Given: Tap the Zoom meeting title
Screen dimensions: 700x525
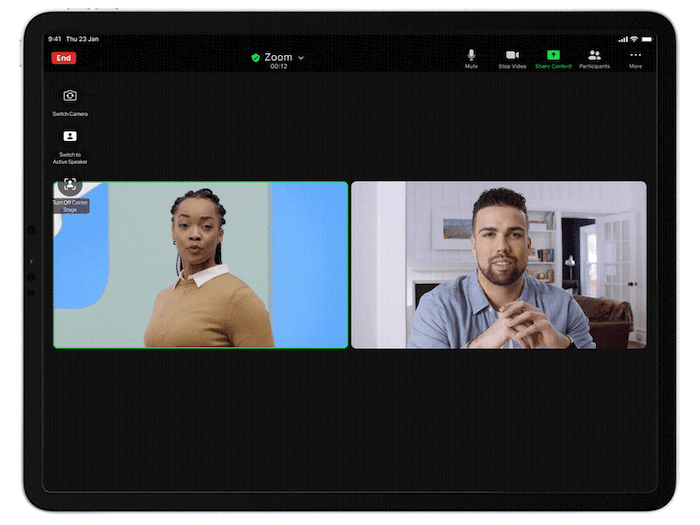Looking at the screenshot, I should [278, 58].
